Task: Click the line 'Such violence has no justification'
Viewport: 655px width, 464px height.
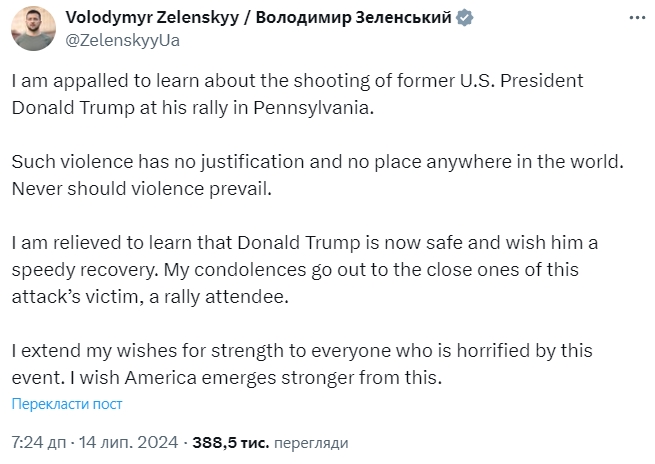Action: click(317, 162)
